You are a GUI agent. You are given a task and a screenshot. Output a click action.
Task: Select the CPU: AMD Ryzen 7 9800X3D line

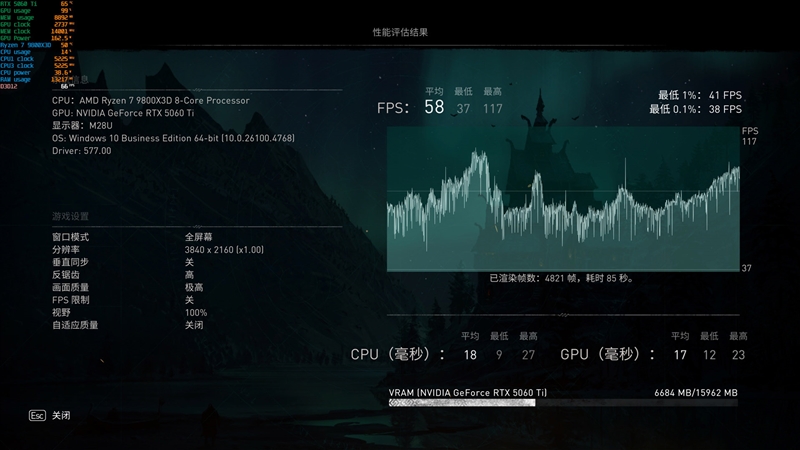[x=151, y=101]
